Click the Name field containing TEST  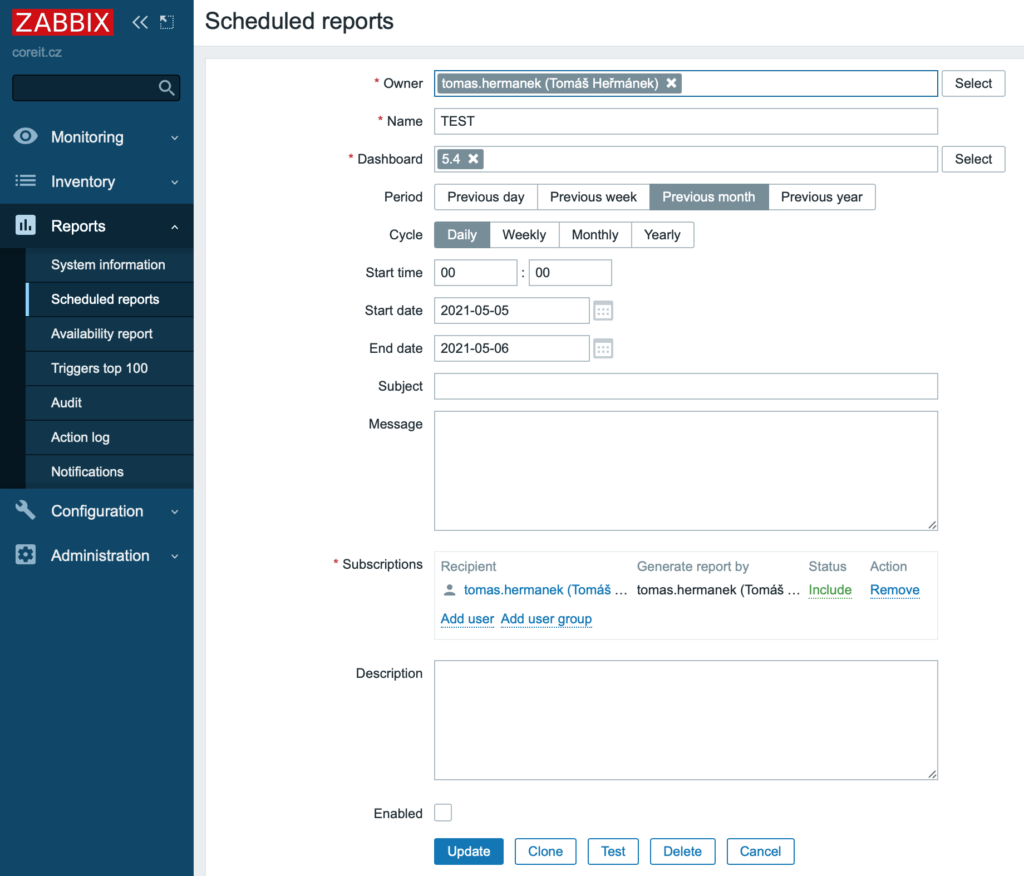click(686, 121)
